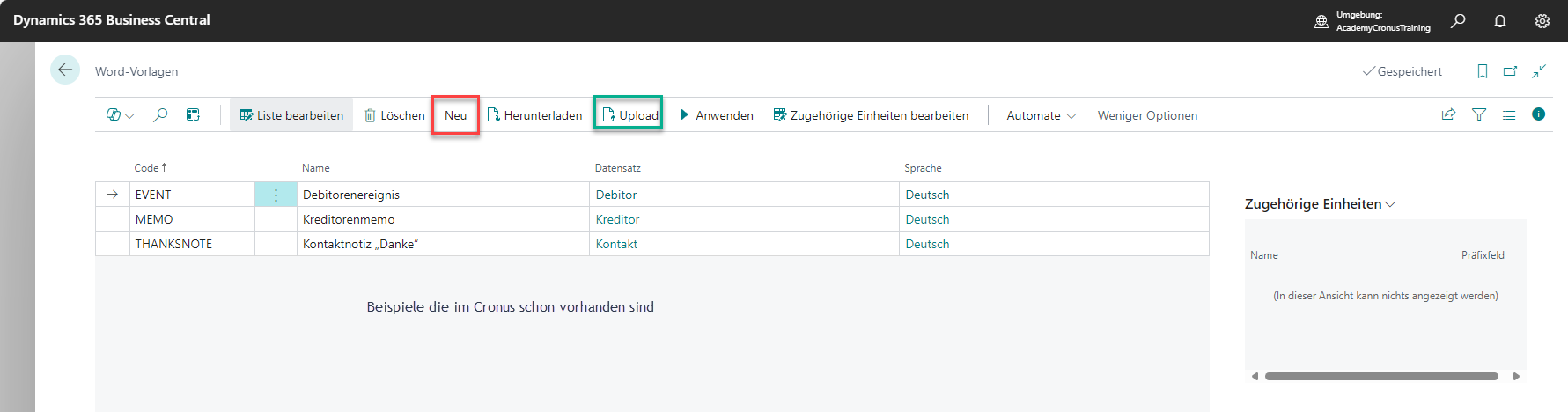The image size is (1568, 412).
Task: Open the search magnifier in top bar
Action: 1459,20
